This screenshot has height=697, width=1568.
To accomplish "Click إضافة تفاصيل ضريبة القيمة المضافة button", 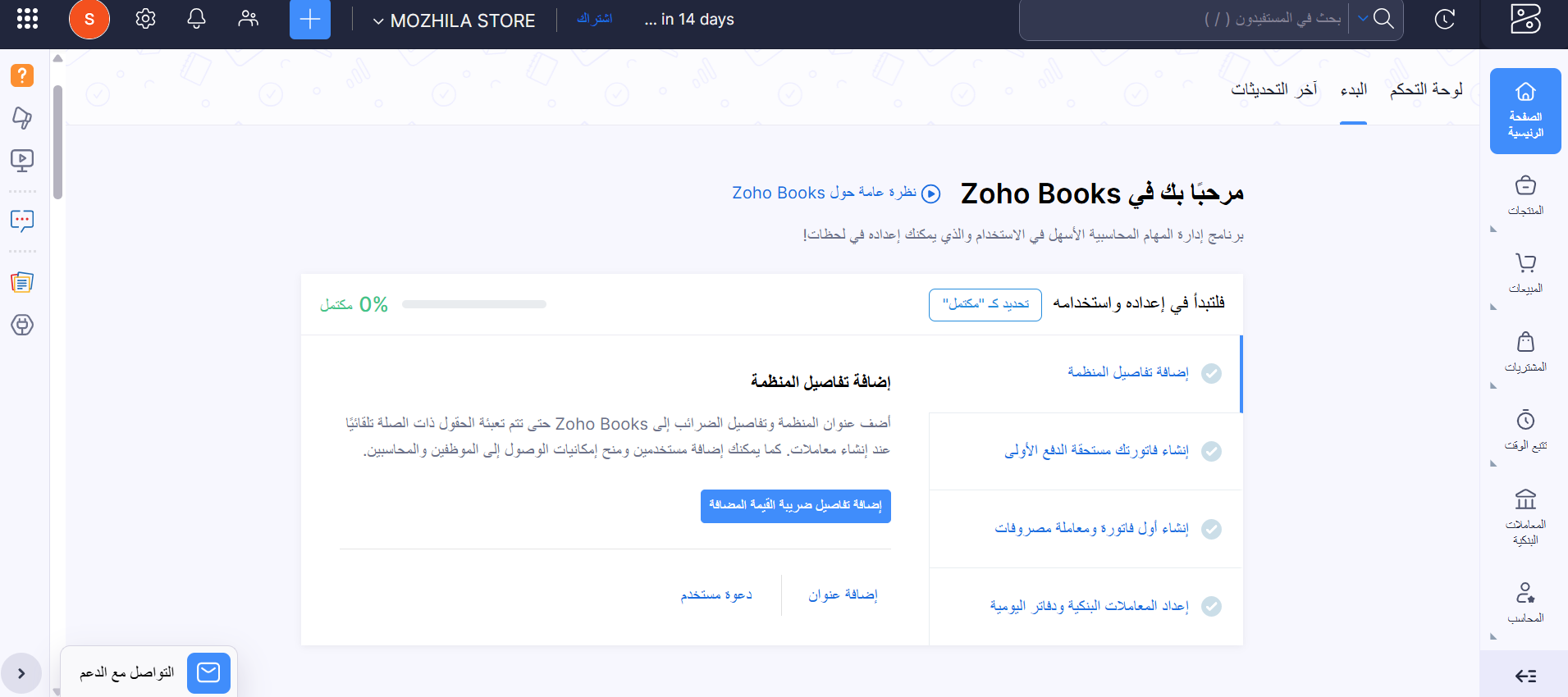I will pyautogui.click(x=796, y=506).
